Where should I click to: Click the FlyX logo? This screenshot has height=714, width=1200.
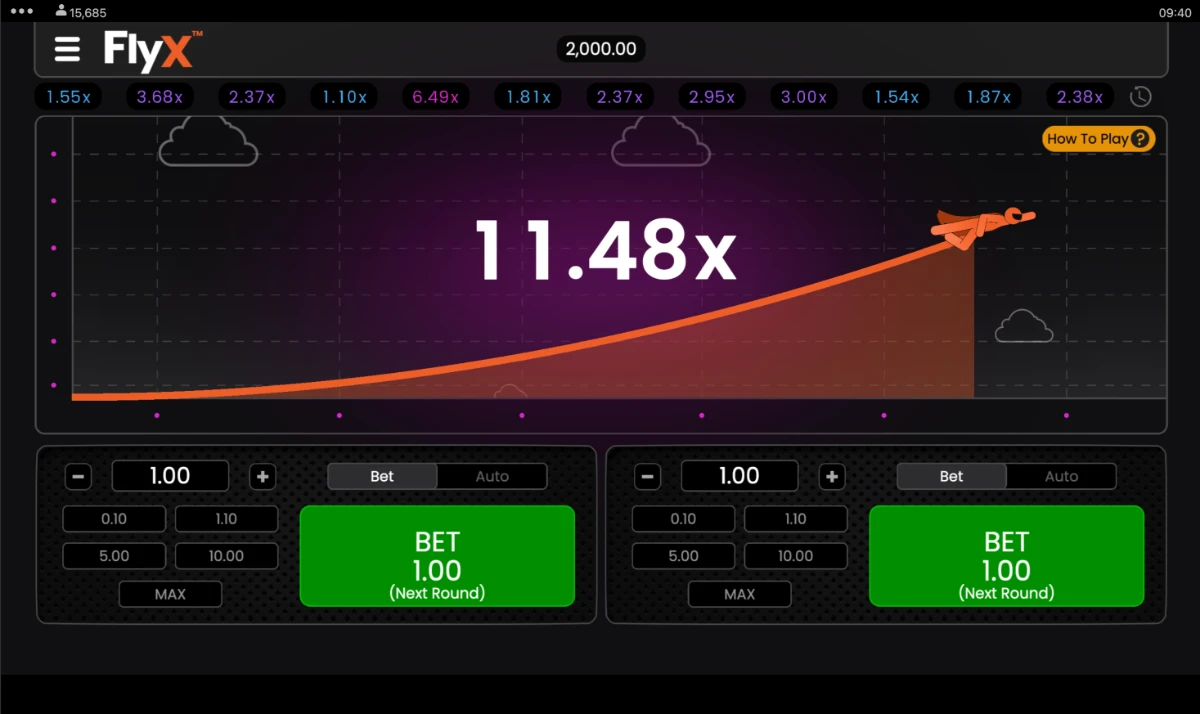tap(153, 50)
